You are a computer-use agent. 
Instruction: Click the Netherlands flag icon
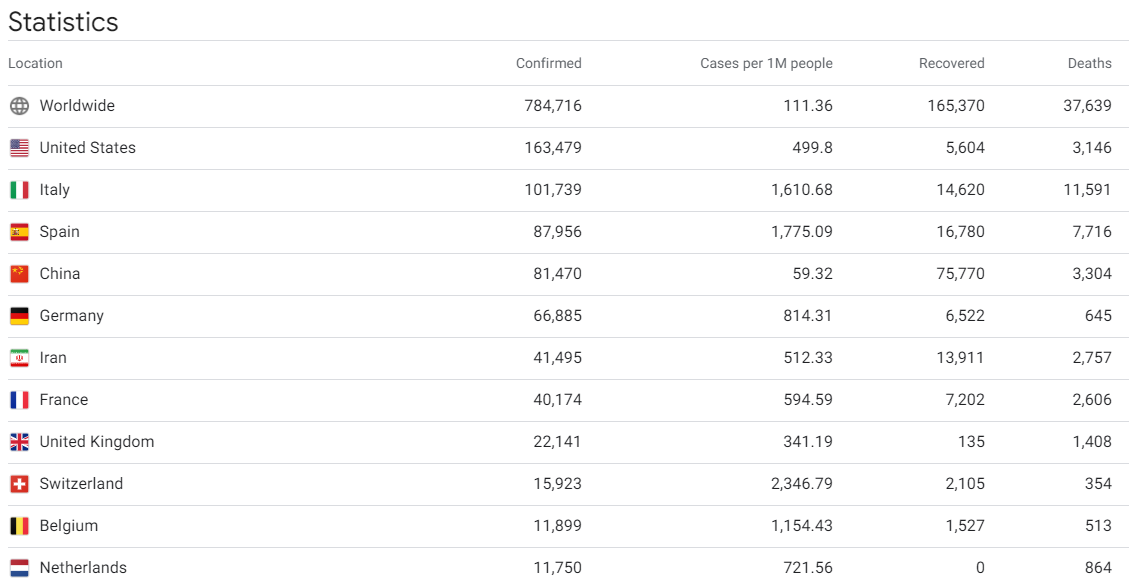[19, 568]
